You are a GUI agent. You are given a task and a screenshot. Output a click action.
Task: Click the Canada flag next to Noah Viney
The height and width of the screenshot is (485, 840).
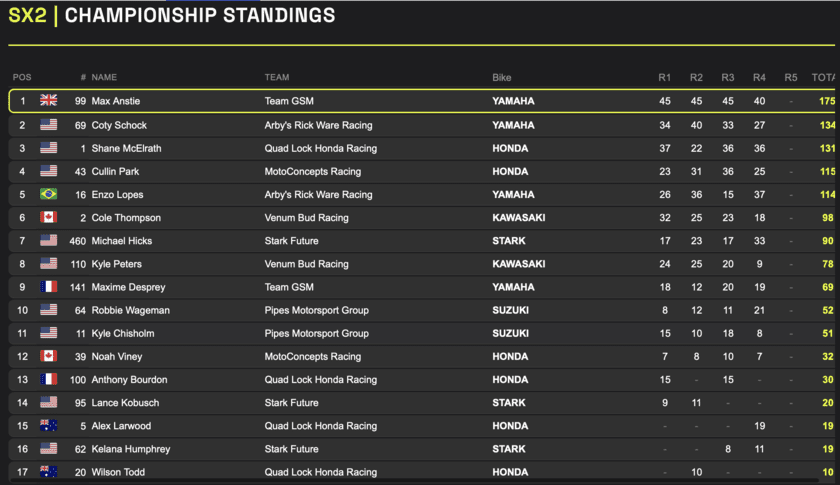click(48, 356)
